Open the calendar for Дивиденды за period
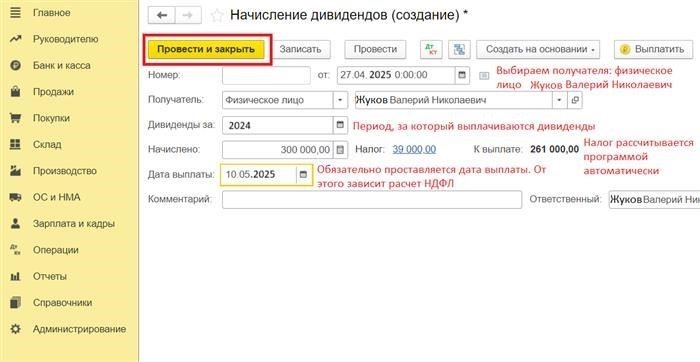700x362 pixels. tap(340, 125)
